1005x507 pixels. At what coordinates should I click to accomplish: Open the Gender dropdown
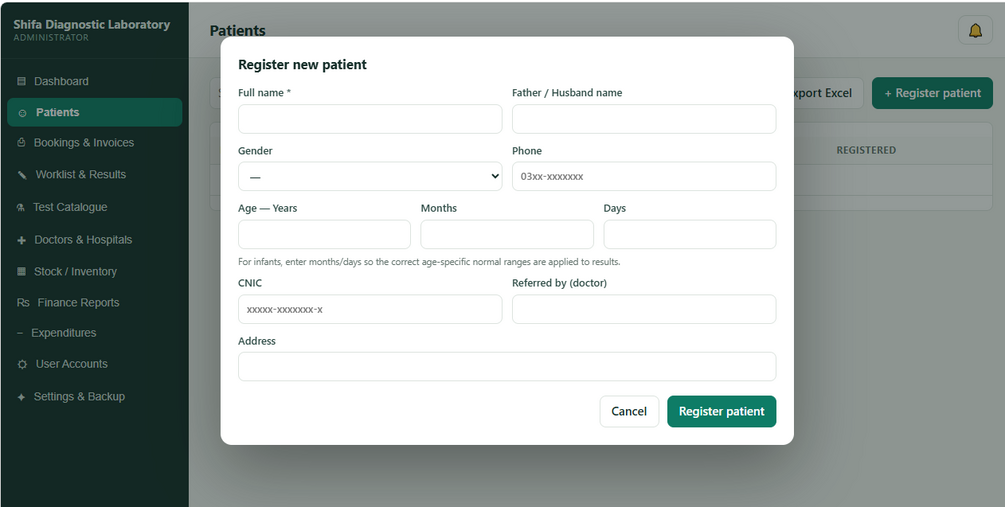tap(370, 176)
